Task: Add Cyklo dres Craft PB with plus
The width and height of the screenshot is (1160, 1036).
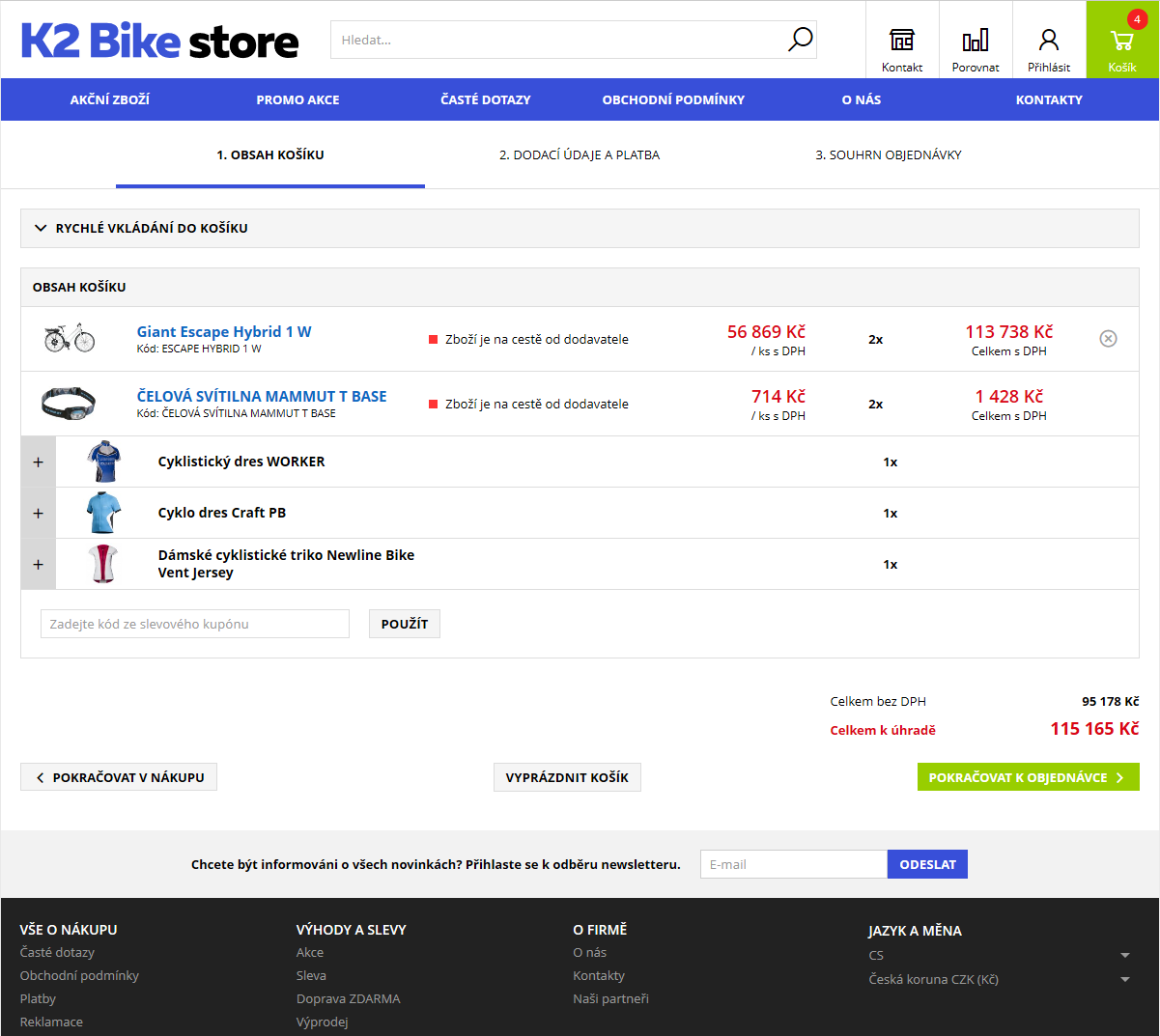Action: (x=39, y=513)
